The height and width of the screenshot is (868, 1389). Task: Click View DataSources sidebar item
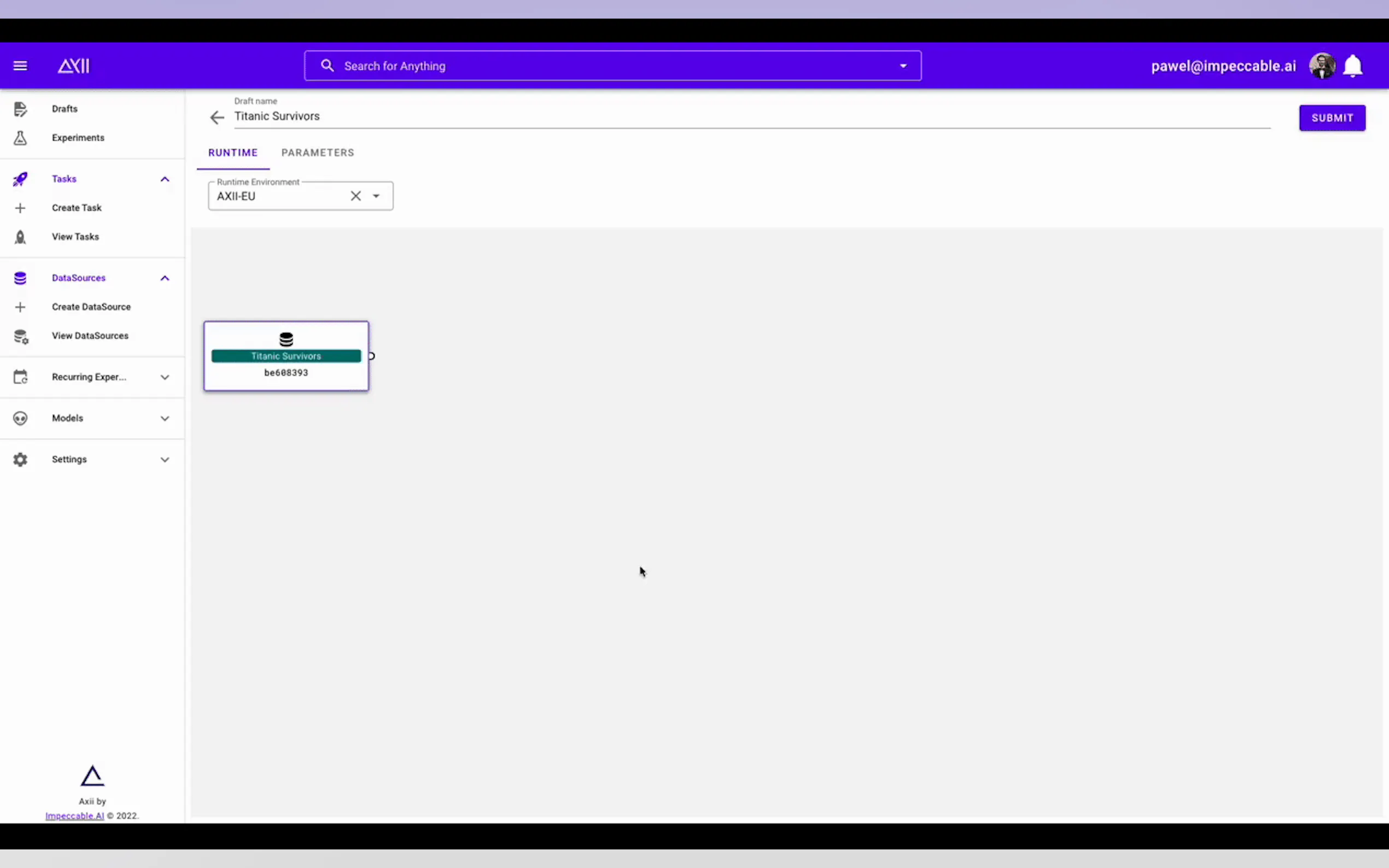click(x=90, y=336)
